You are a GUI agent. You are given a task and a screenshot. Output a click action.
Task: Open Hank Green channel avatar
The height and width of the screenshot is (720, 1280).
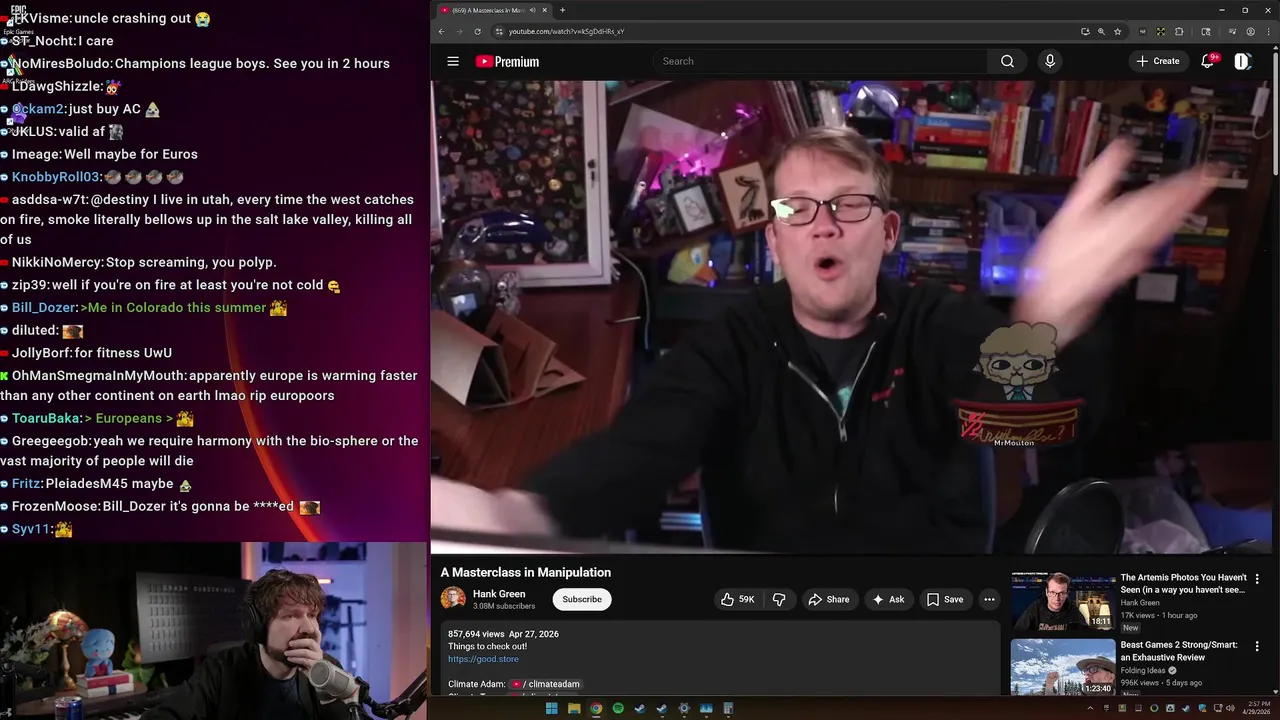453,598
